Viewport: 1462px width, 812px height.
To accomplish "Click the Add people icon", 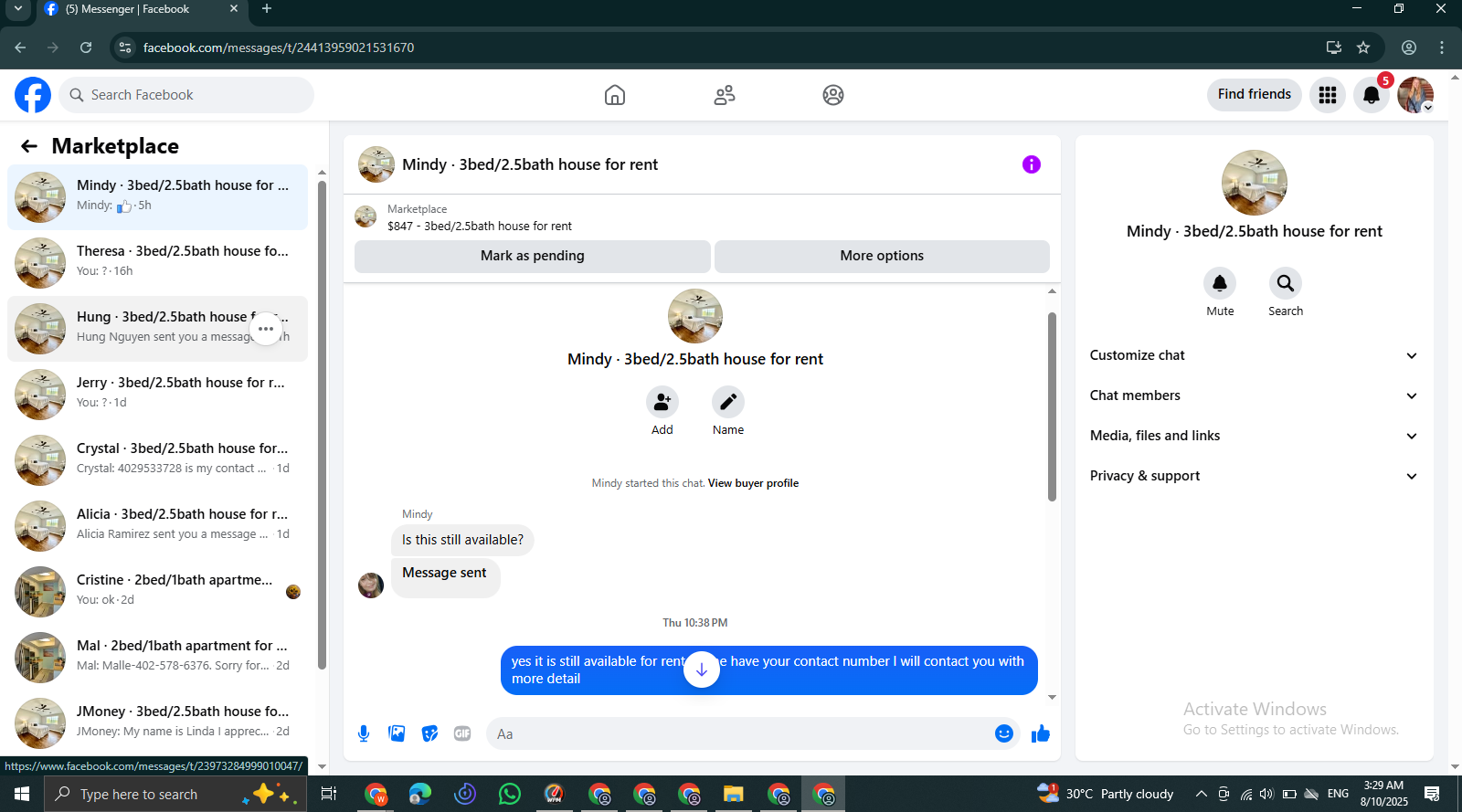I will coord(662,402).
